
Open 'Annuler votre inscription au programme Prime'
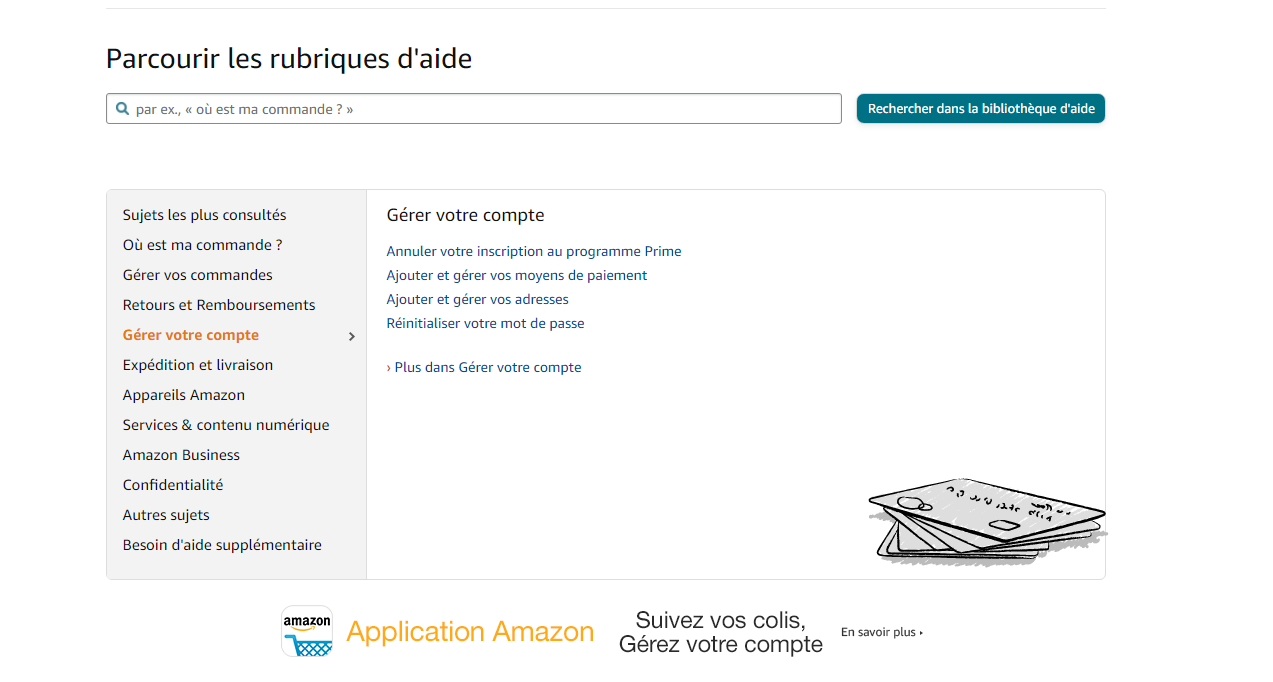(x=534, y=251)
